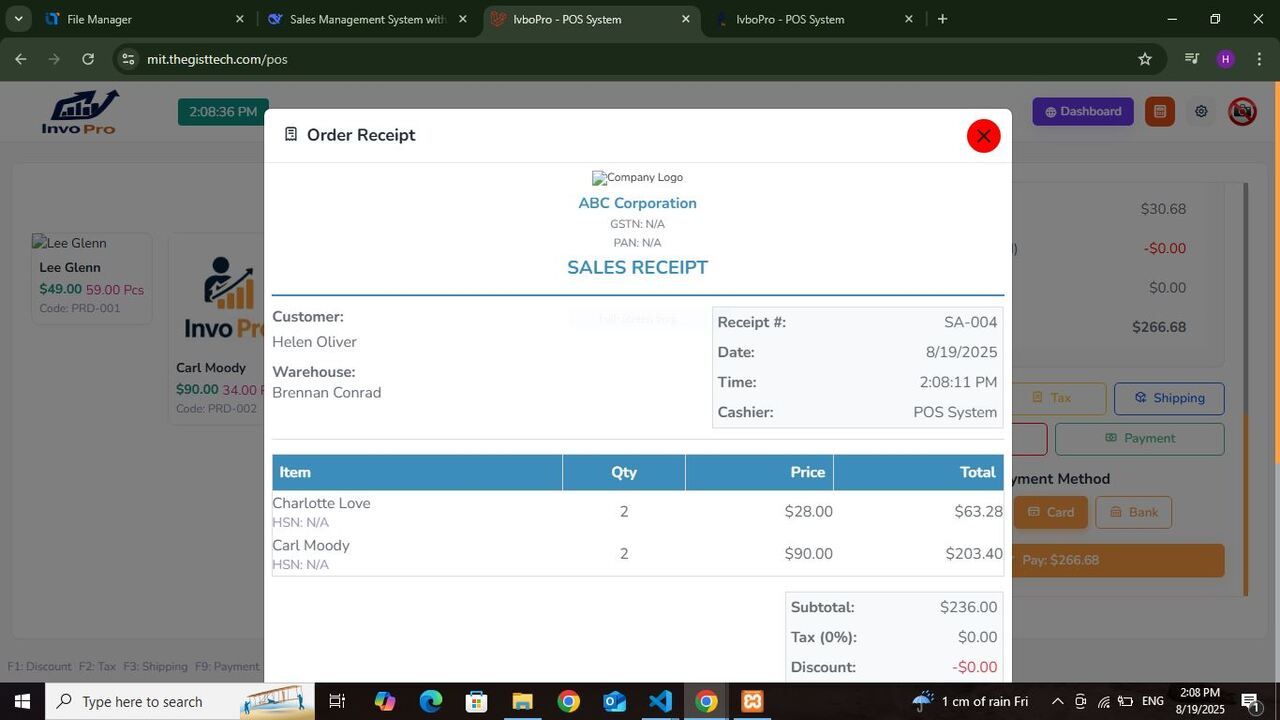1280x720 pixels.
Task: Select Bank payment method
Action: (x=1133, y=512)
